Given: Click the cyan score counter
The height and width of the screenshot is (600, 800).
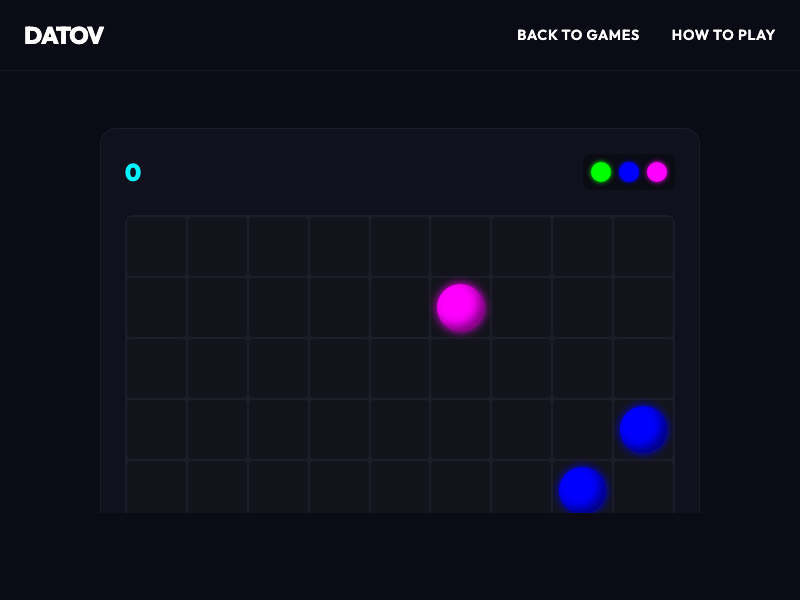Looking at the screenshot, I should click(133, 172).
